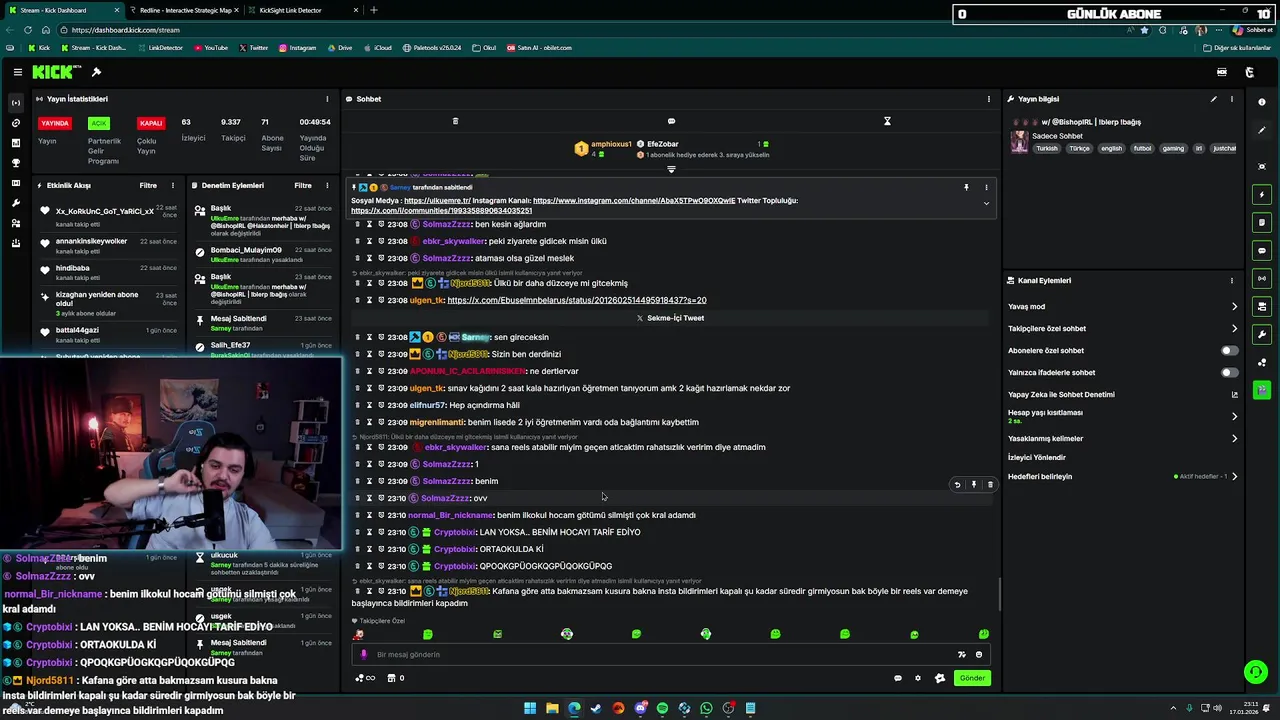Image resolution: width=1280 pixels, height=720 pixels.
Task: Toggle Abonelere özel sohbet switch
Action: tap(1229, 350)
